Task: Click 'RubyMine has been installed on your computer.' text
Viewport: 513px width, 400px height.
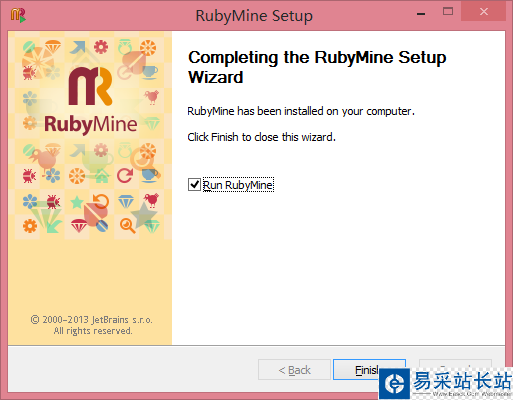Action: (301, 111)
